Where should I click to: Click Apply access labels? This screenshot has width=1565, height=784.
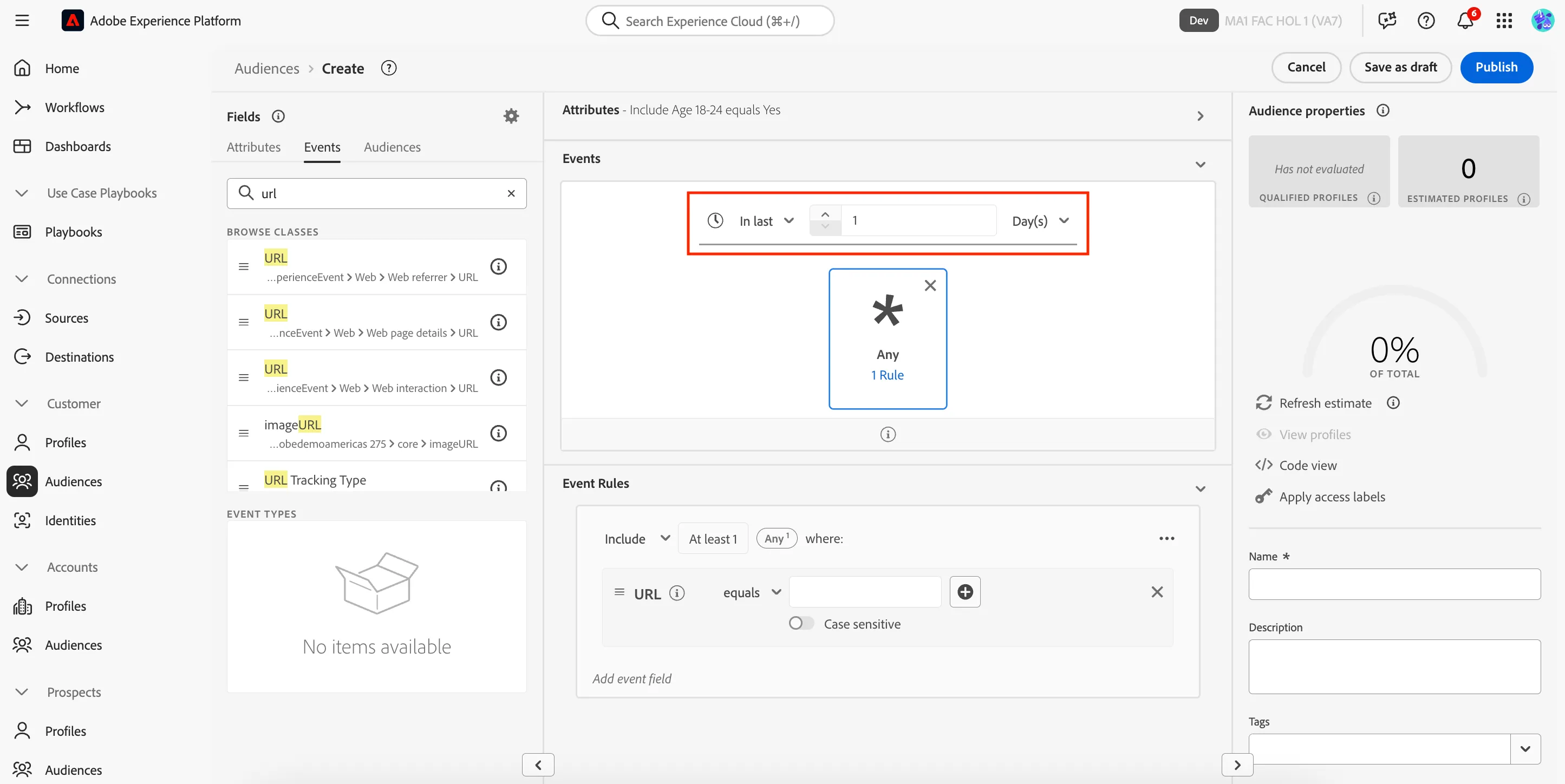pos(1320,496)
